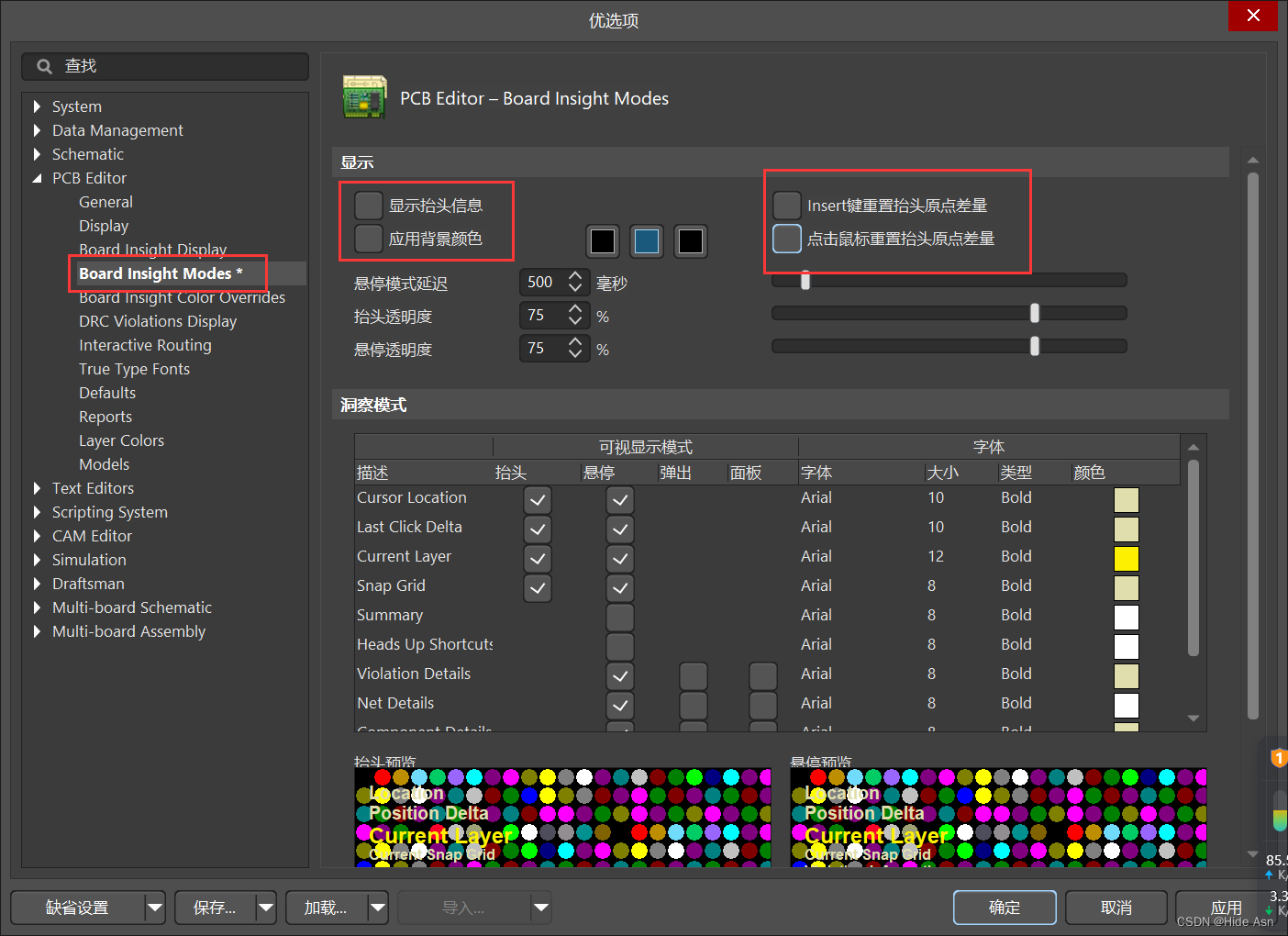Open True Type Fonts page
1288x936 pixels.
(134, 369)
